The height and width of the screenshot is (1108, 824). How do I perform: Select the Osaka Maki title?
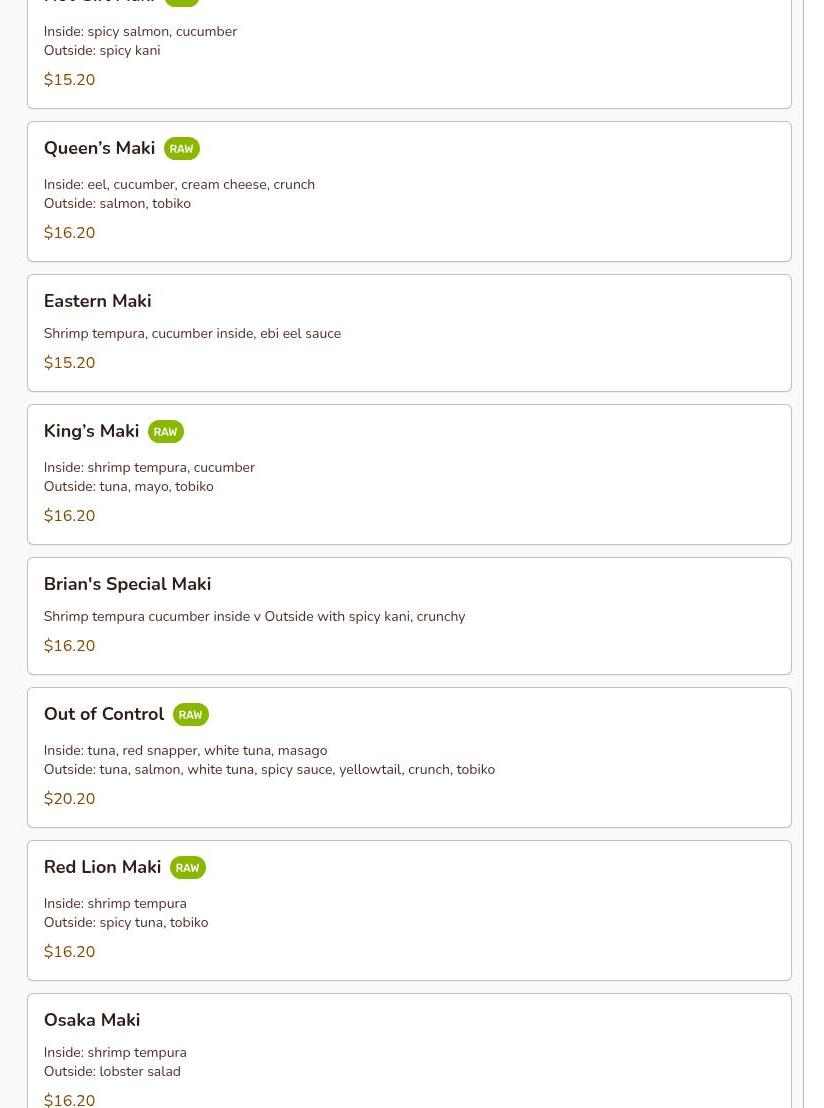pos(92,1020)
